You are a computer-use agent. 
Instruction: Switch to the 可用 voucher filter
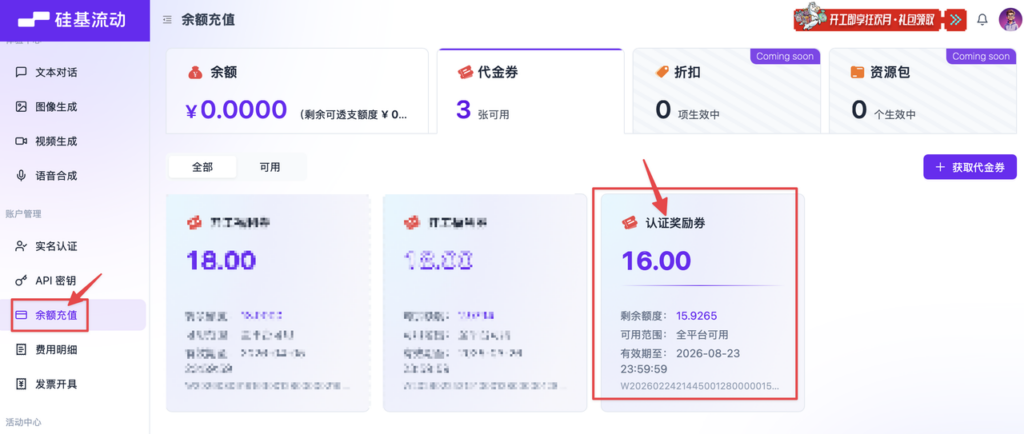(x=270, y=168)
